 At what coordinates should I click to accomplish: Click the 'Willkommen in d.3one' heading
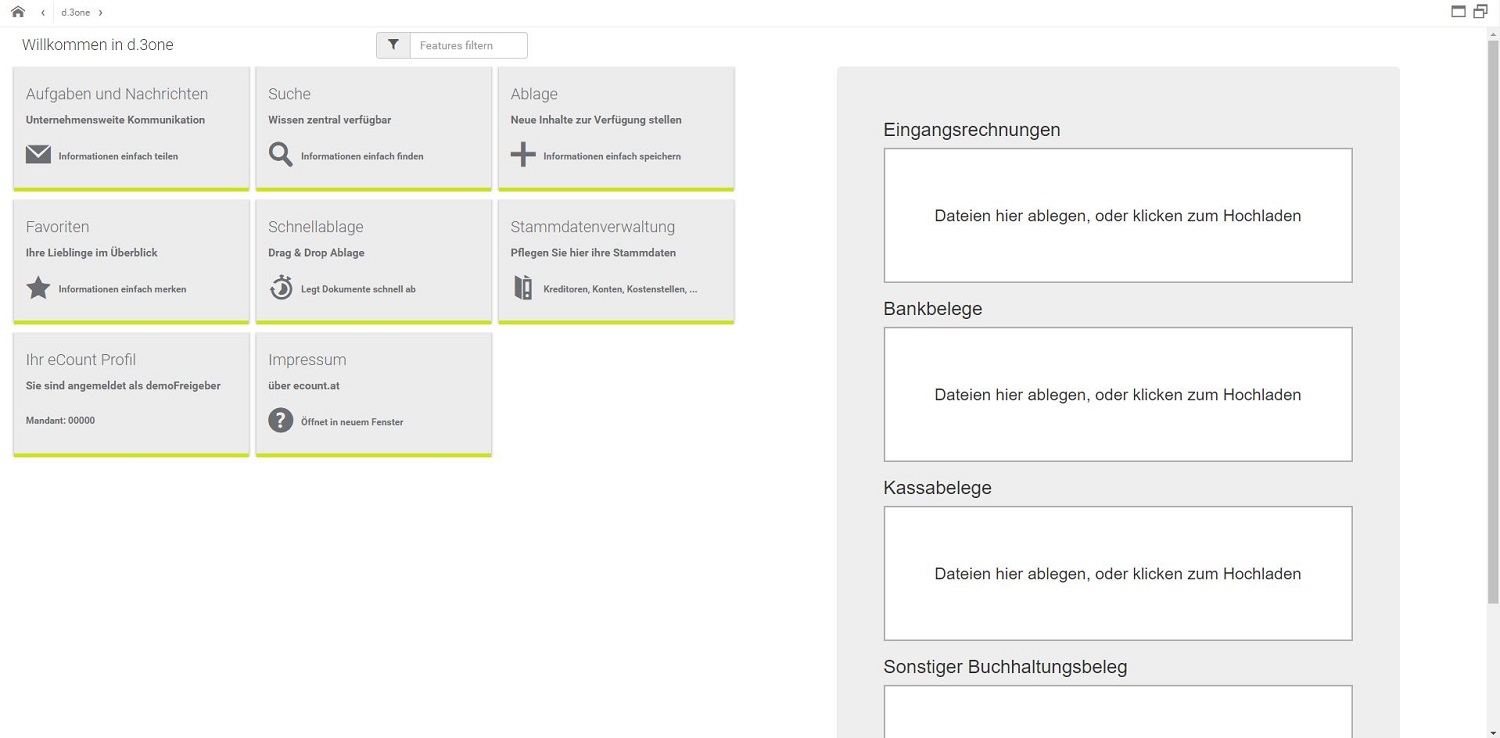98,45
